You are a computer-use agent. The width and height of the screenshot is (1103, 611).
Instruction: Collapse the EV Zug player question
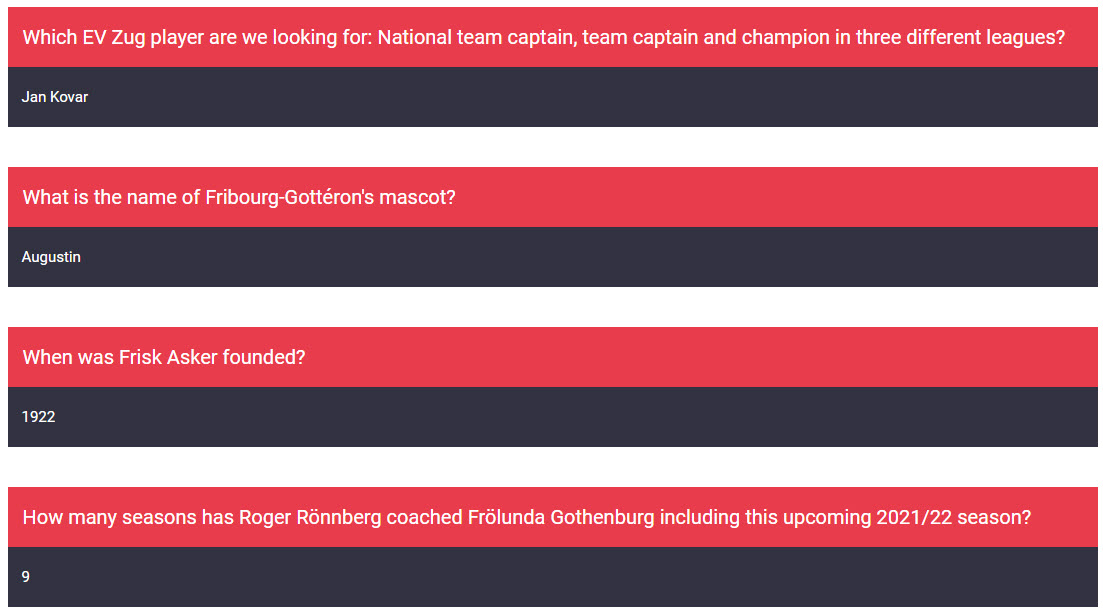coord(543,38)
